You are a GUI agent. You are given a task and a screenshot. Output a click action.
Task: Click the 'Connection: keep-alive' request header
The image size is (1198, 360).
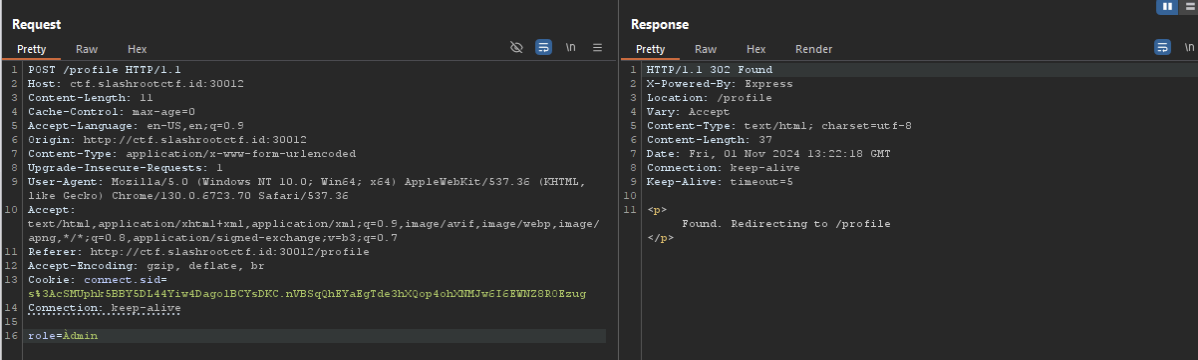point(105,308)
